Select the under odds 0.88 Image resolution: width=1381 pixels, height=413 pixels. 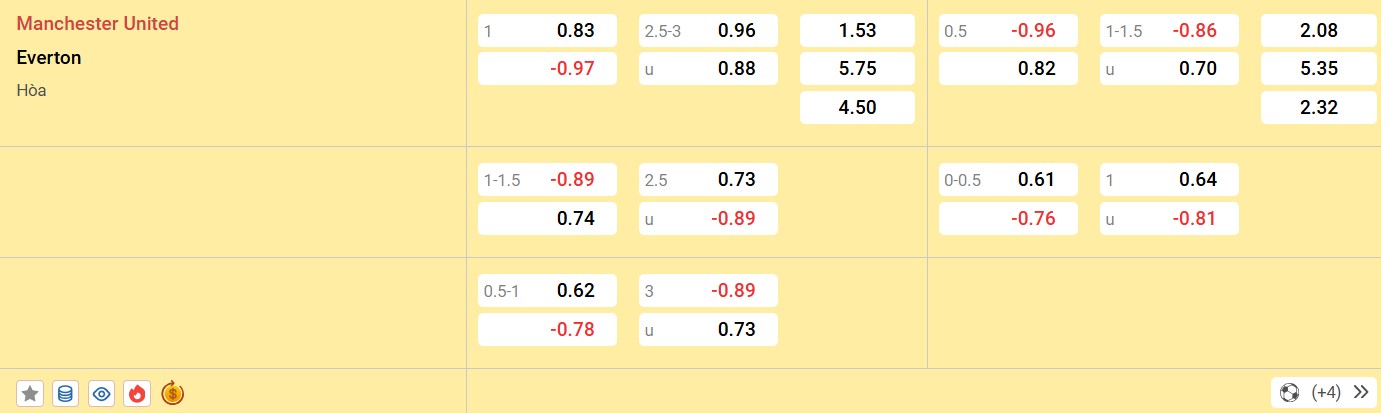point(708,69)
